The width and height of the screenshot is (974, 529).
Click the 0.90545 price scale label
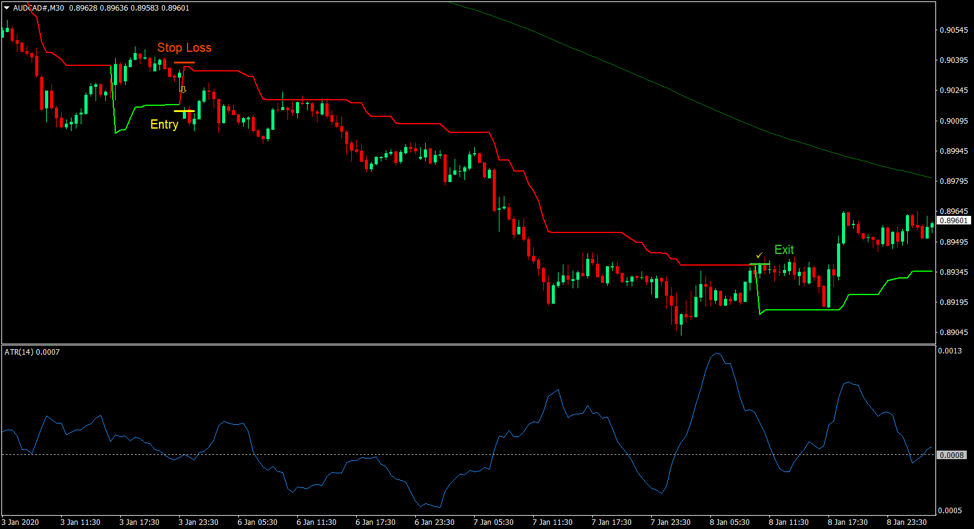click(x=953, y=30)
